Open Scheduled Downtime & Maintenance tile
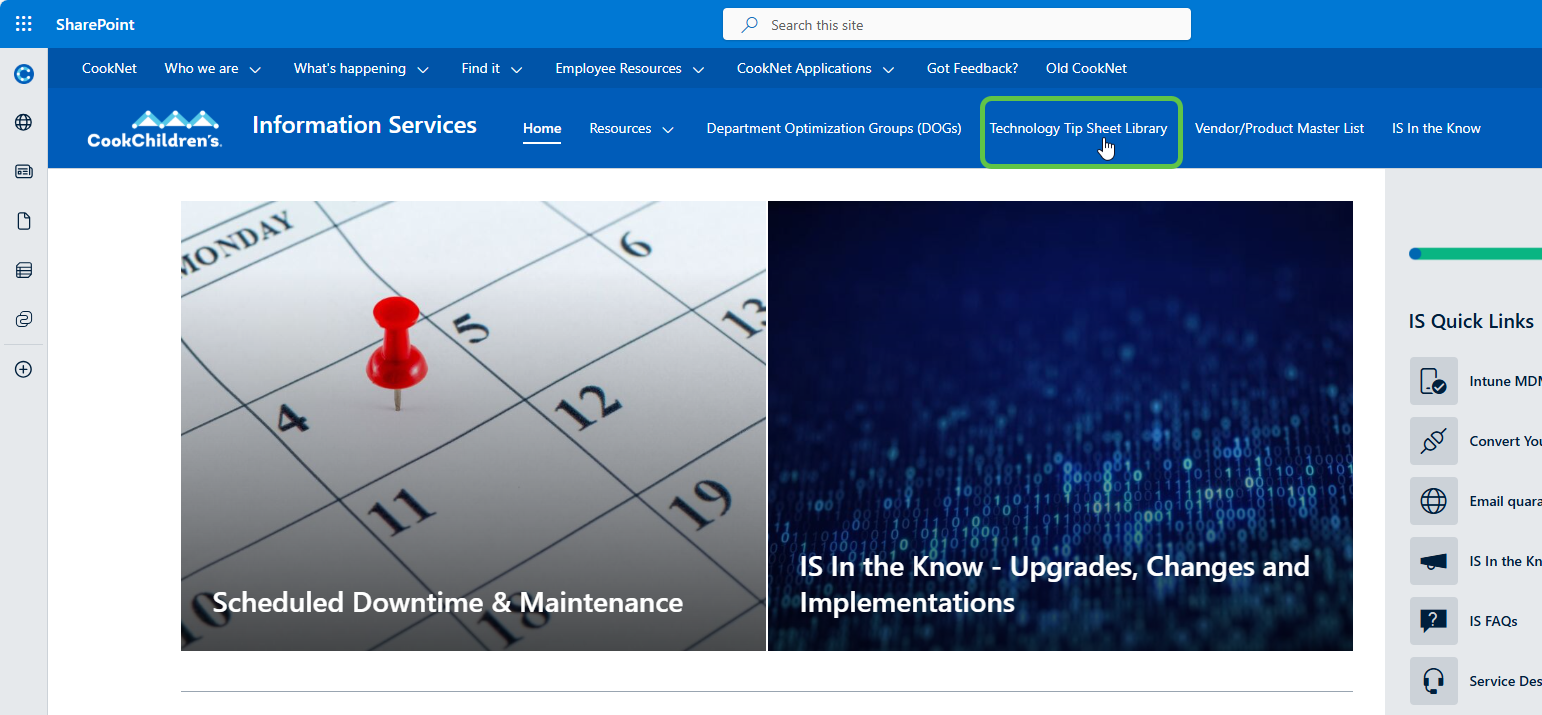The width and height of the screenshot is (1542, 715). pos(473,426)
